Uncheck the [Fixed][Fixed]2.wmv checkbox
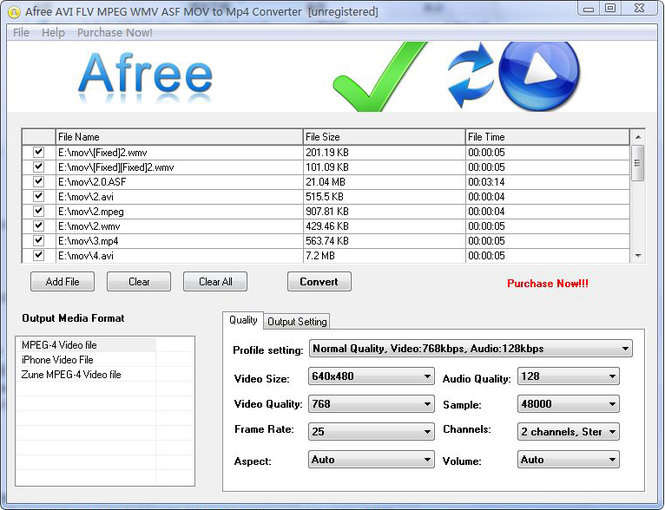The image size is (665, 510). pos(39,167)
